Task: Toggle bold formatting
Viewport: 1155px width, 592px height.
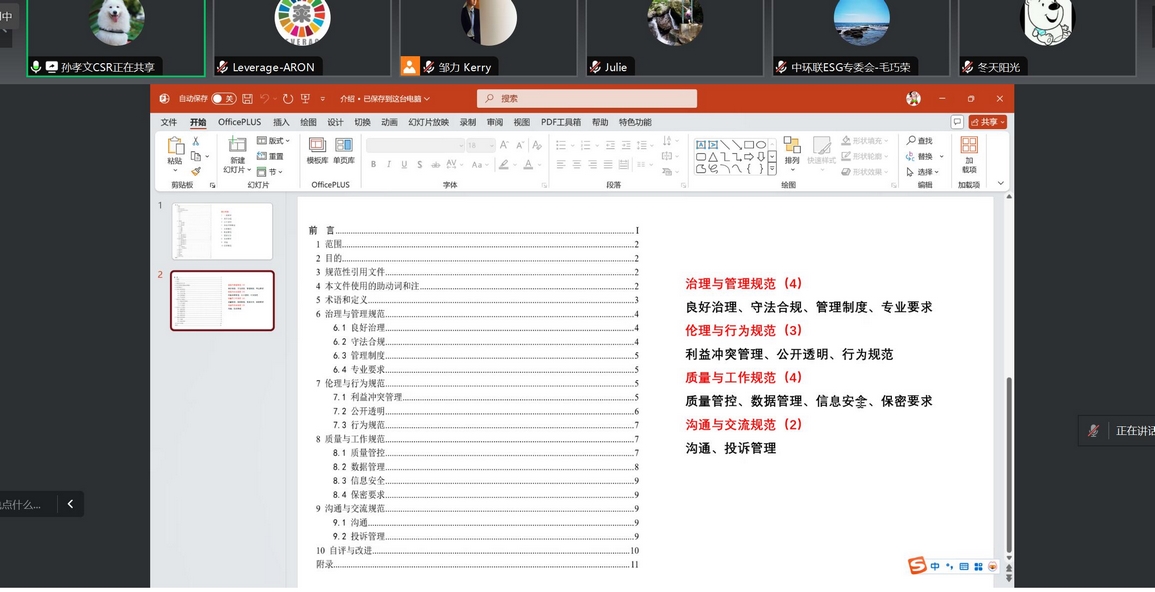Action: 373,164
